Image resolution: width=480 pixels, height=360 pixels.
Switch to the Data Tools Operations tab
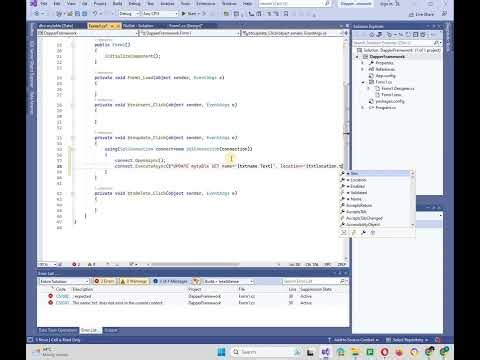(x=58, y=330)
